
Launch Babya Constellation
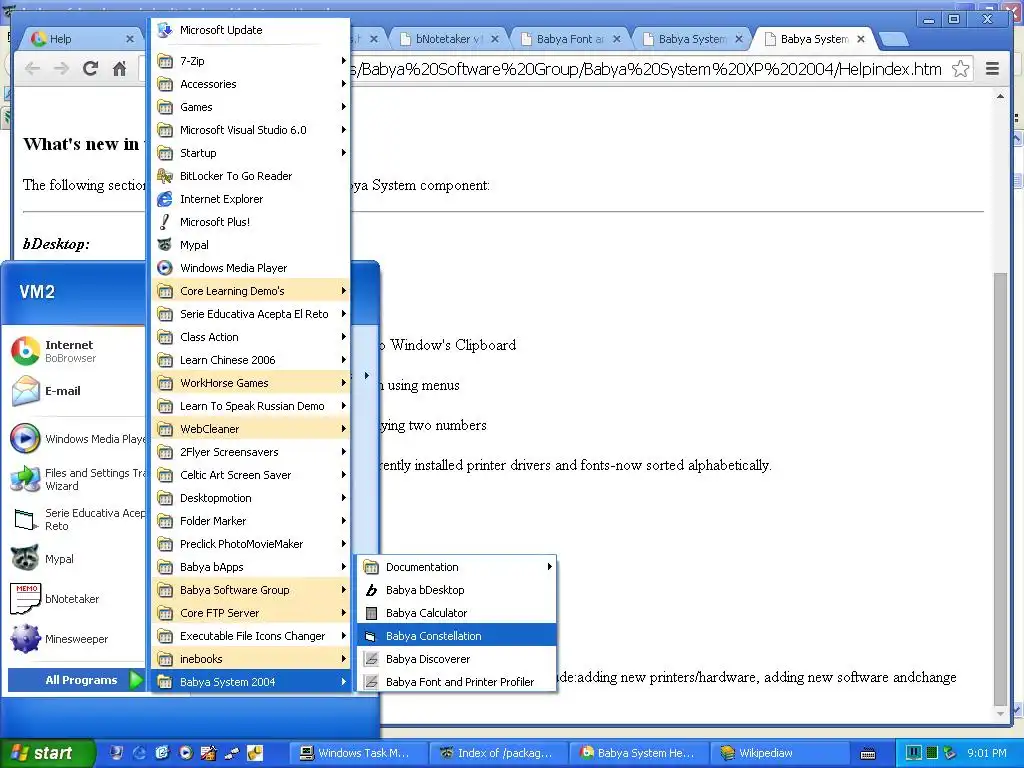tap(456, 636)
